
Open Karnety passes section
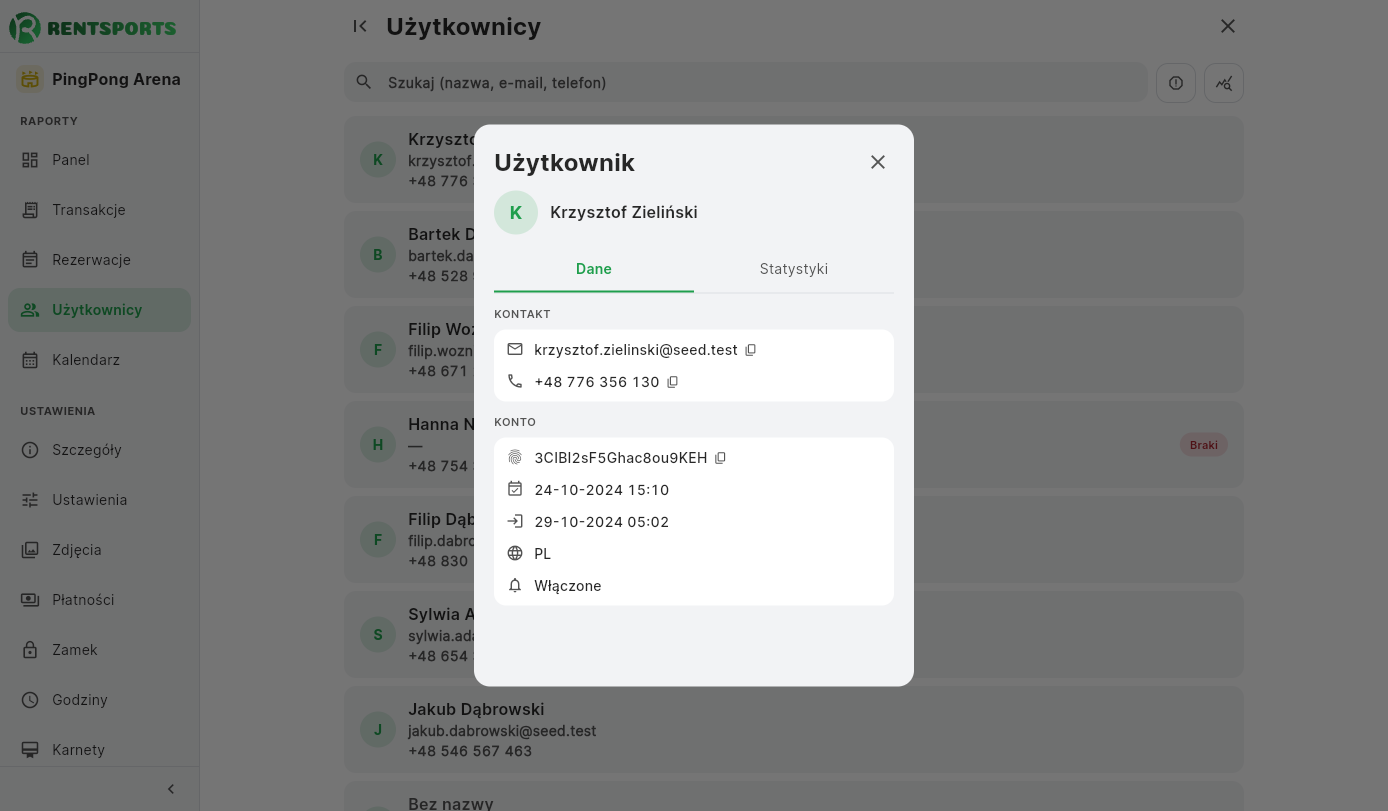99,750
